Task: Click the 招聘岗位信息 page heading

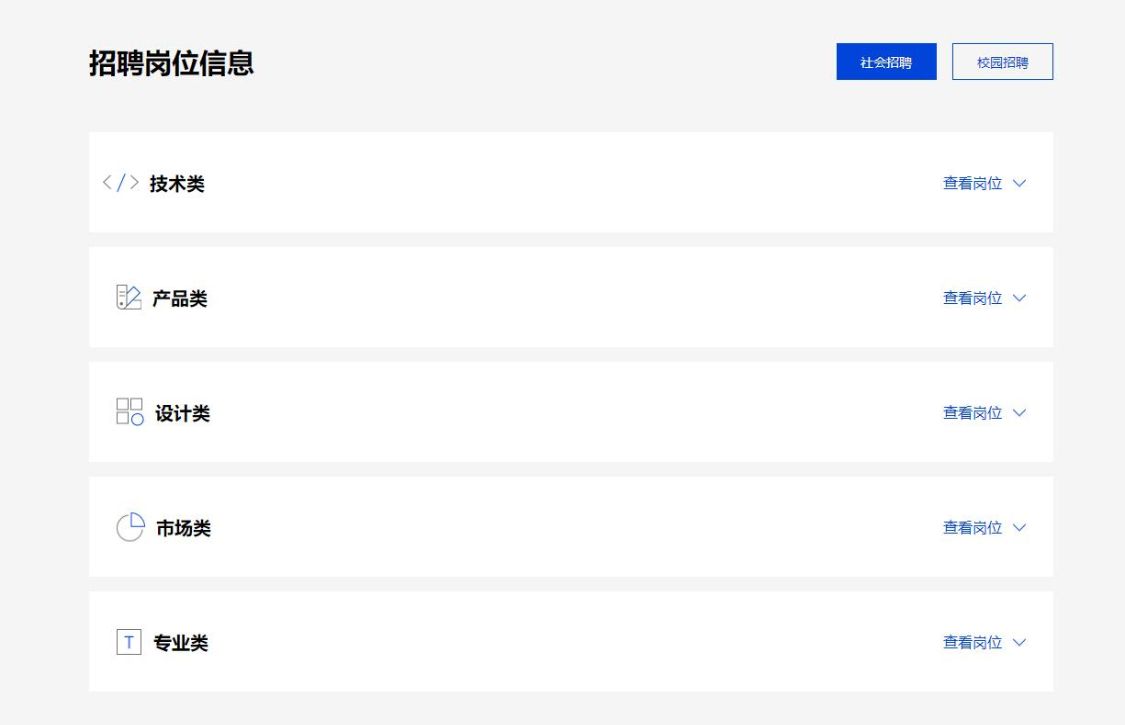Action: tap(171, 63)
